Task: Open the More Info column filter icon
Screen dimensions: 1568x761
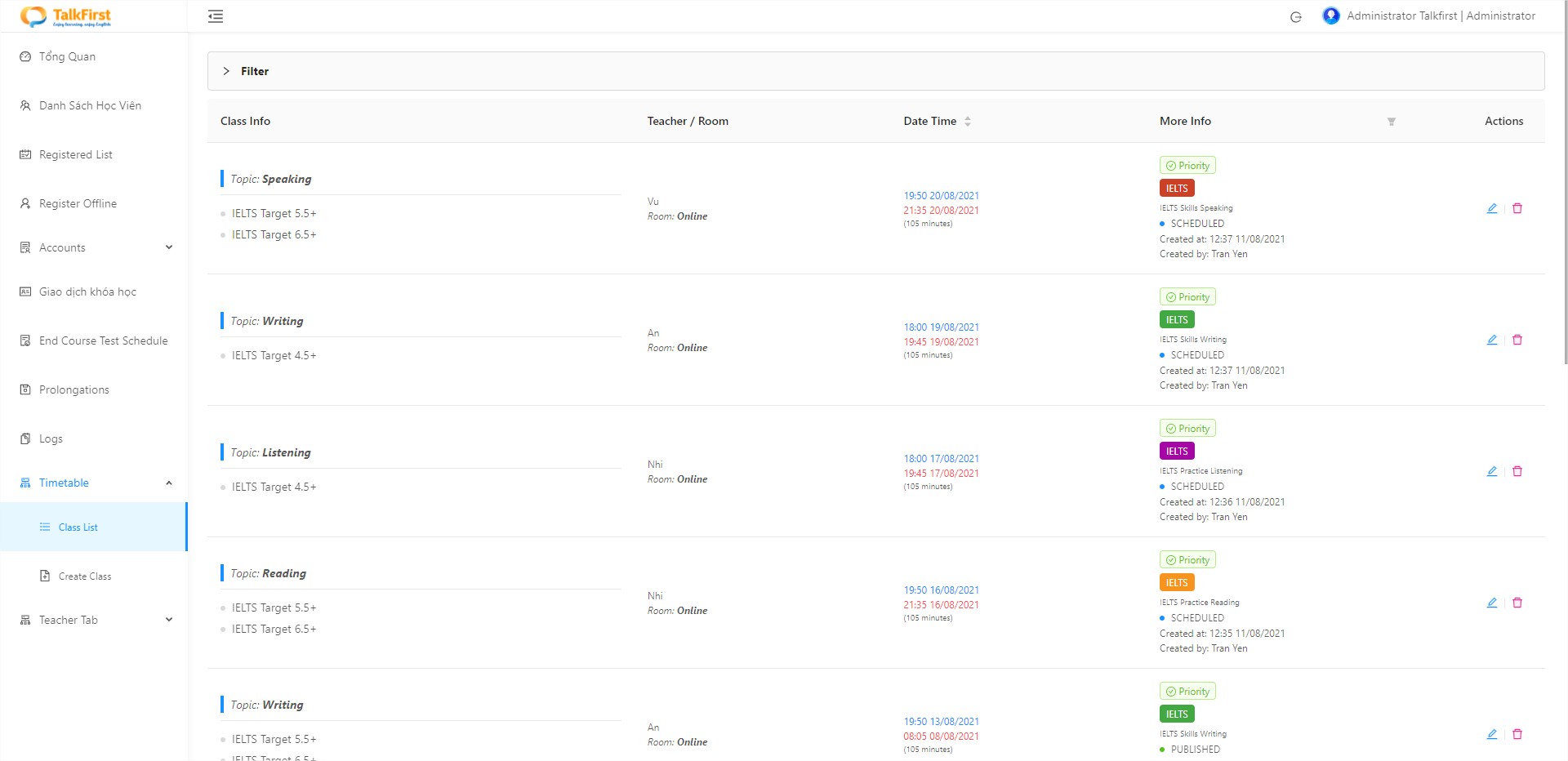Action: click(x=1392, y=122)
